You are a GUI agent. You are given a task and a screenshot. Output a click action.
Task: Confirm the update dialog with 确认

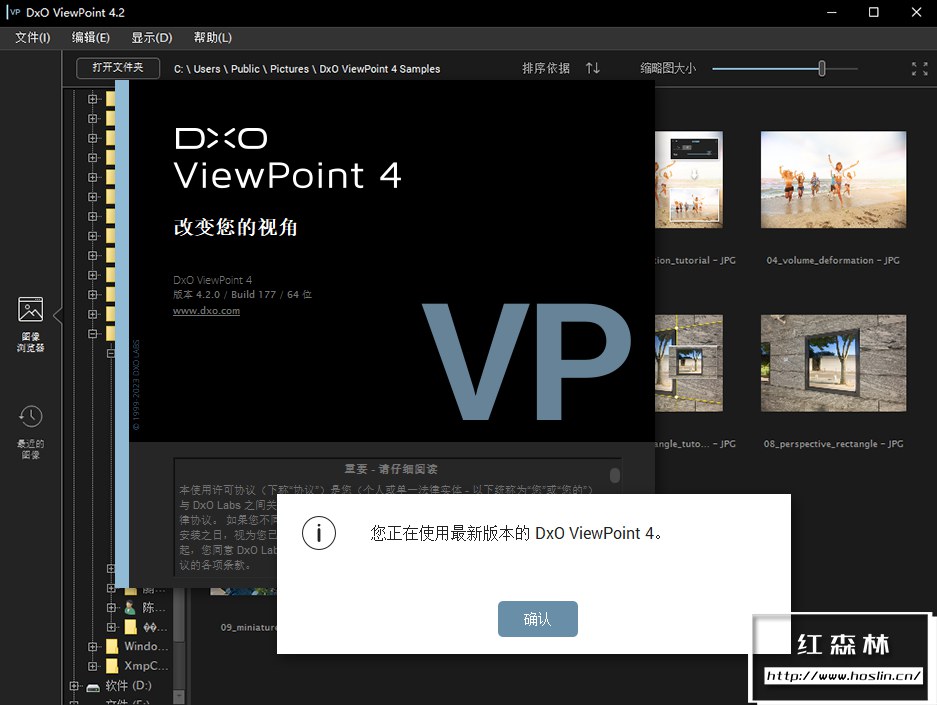537,619
